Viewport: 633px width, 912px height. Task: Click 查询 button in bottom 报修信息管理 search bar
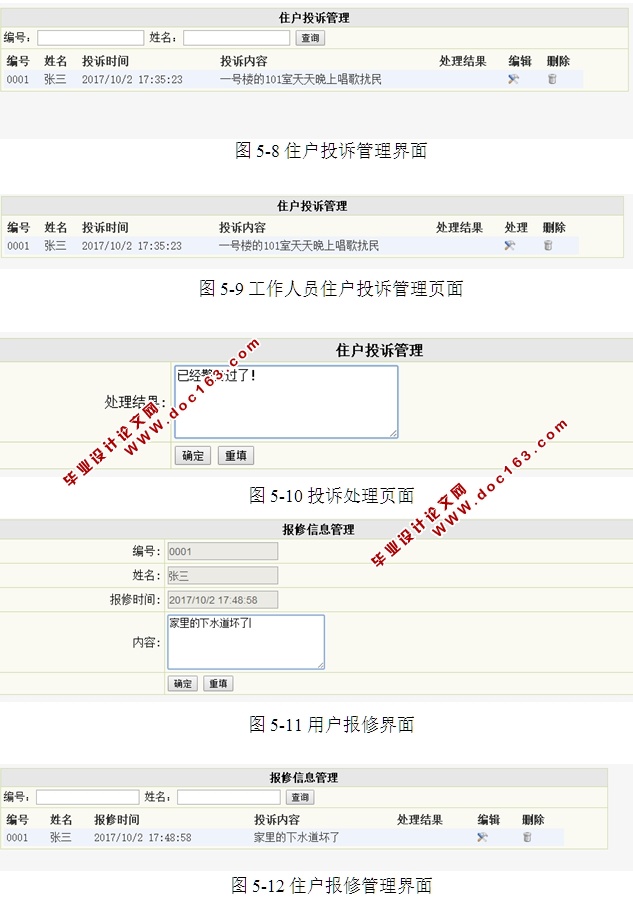tap(300, 797)
